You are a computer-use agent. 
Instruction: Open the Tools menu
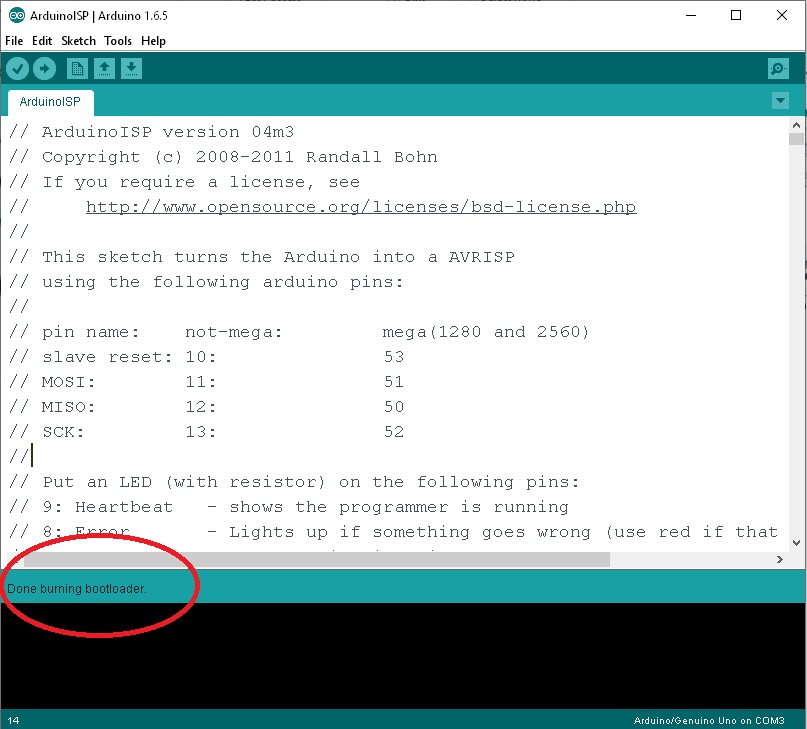click(x=118, y=41)
